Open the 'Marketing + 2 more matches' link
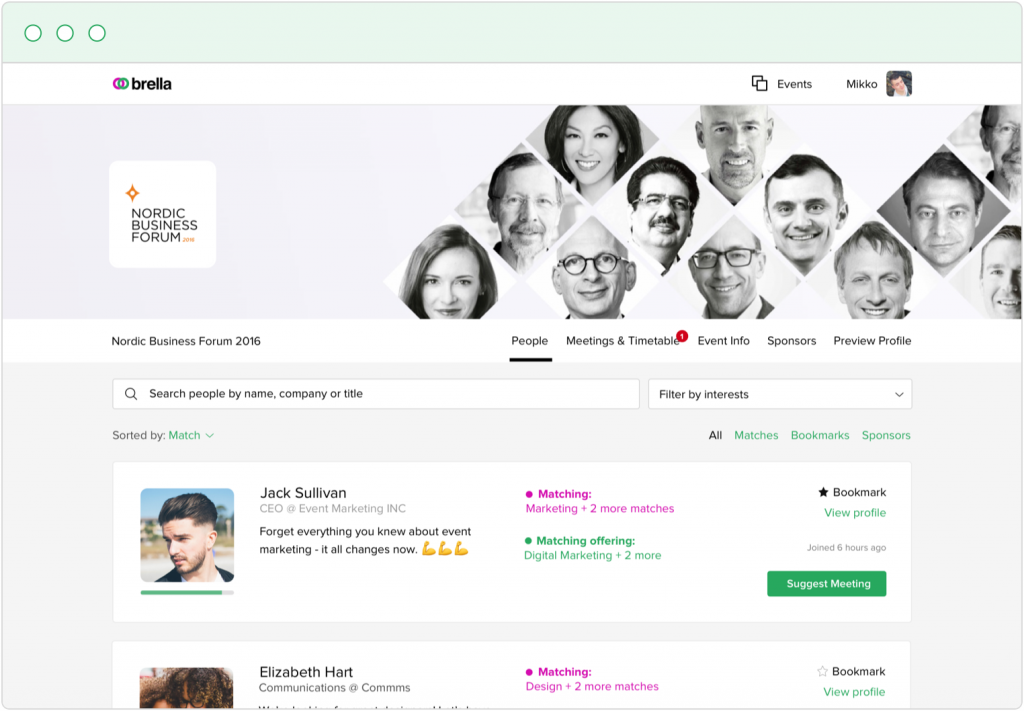 (600, 509)
